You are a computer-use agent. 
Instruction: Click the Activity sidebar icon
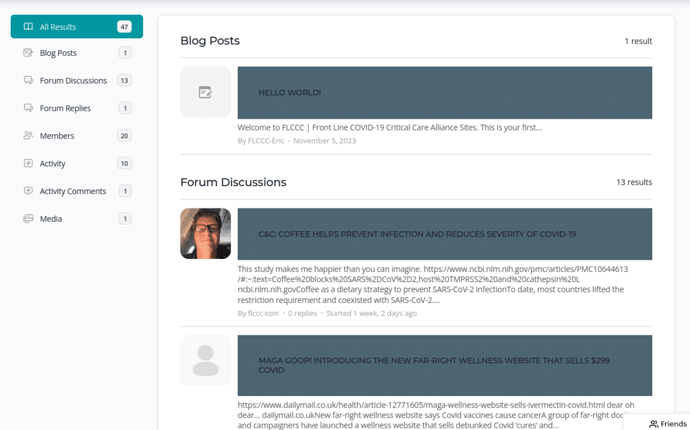coord(28,163)
